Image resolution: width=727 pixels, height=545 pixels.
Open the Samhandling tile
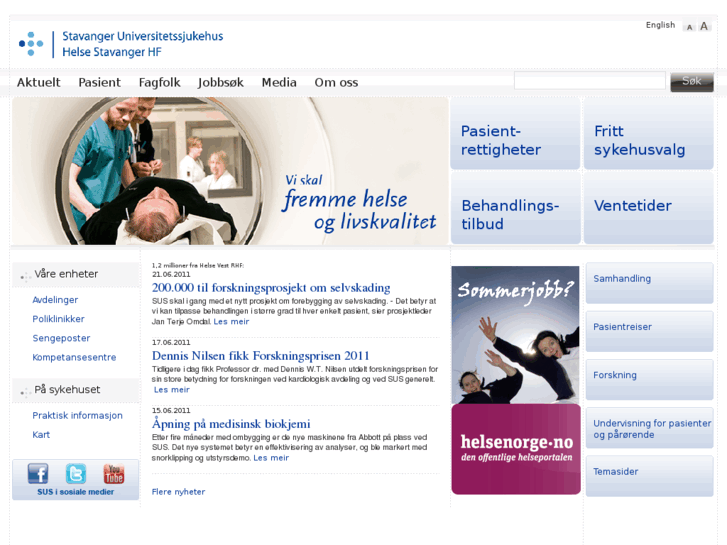[x=649, y=282]
